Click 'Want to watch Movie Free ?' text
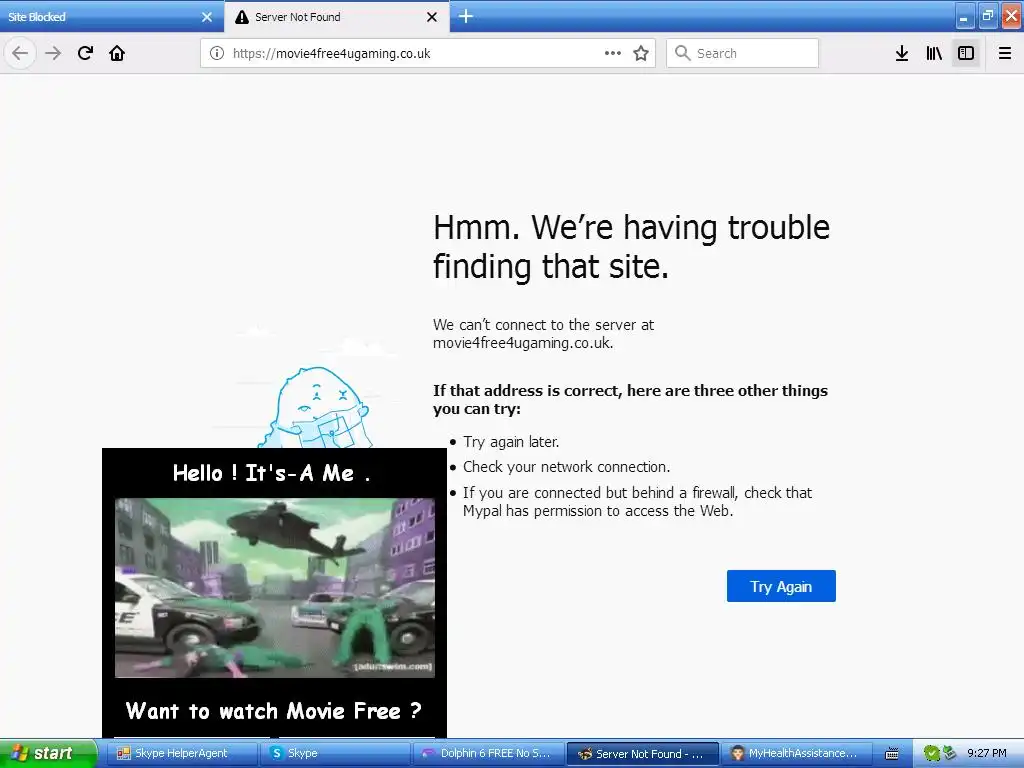Viewport: 1024px width, 768px height. click(x=274, y=711)
